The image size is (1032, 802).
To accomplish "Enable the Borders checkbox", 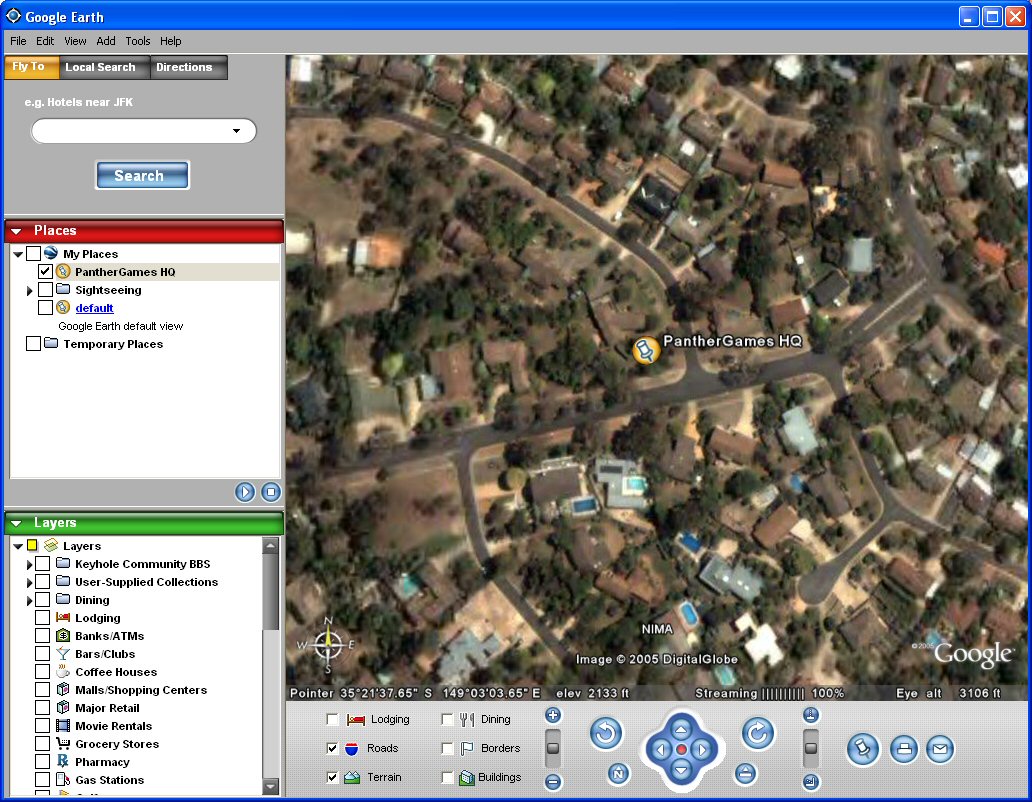I will pyautogui.click(x=447, y=748).
